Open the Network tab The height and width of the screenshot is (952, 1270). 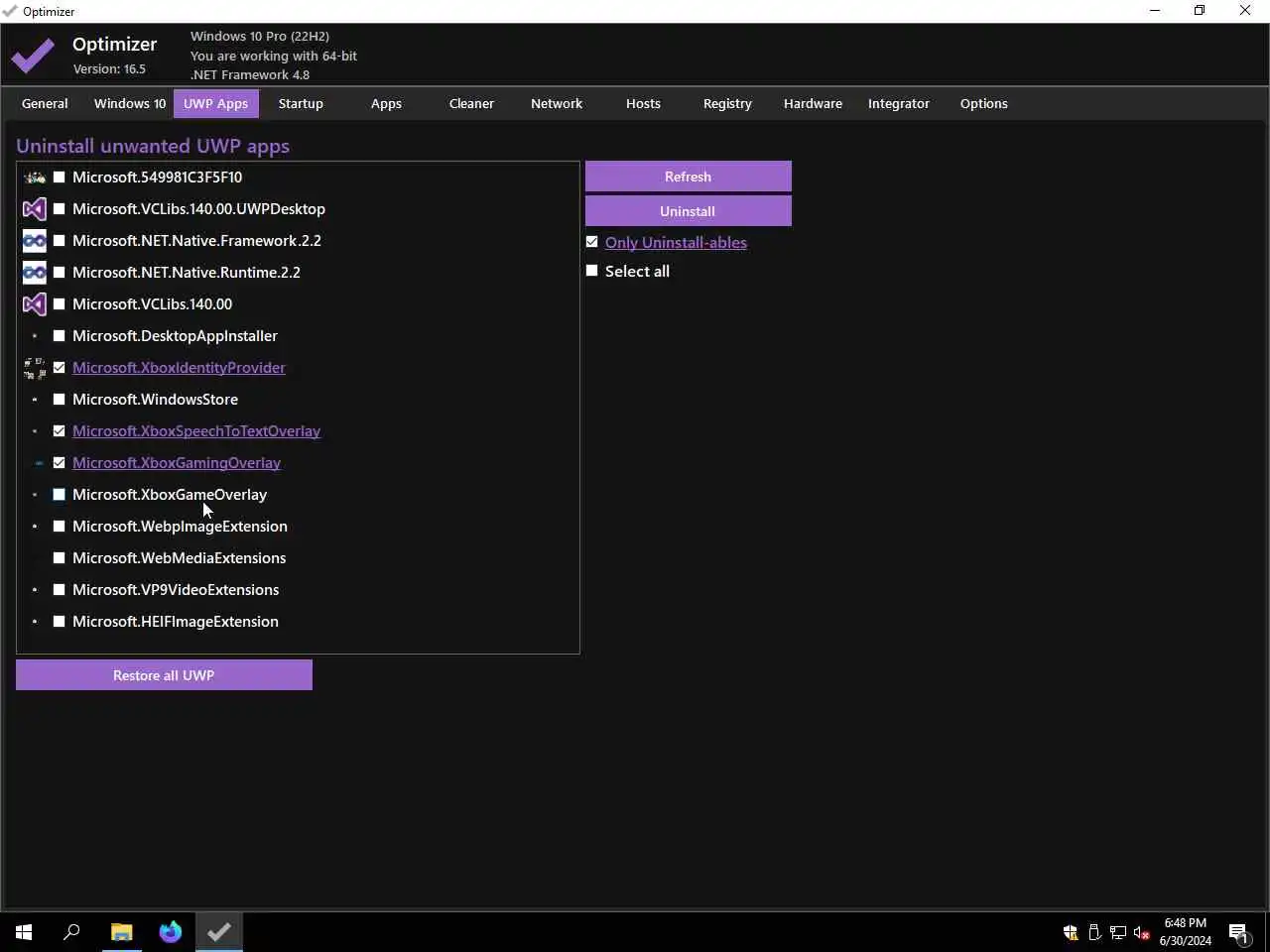pos(557,104)
